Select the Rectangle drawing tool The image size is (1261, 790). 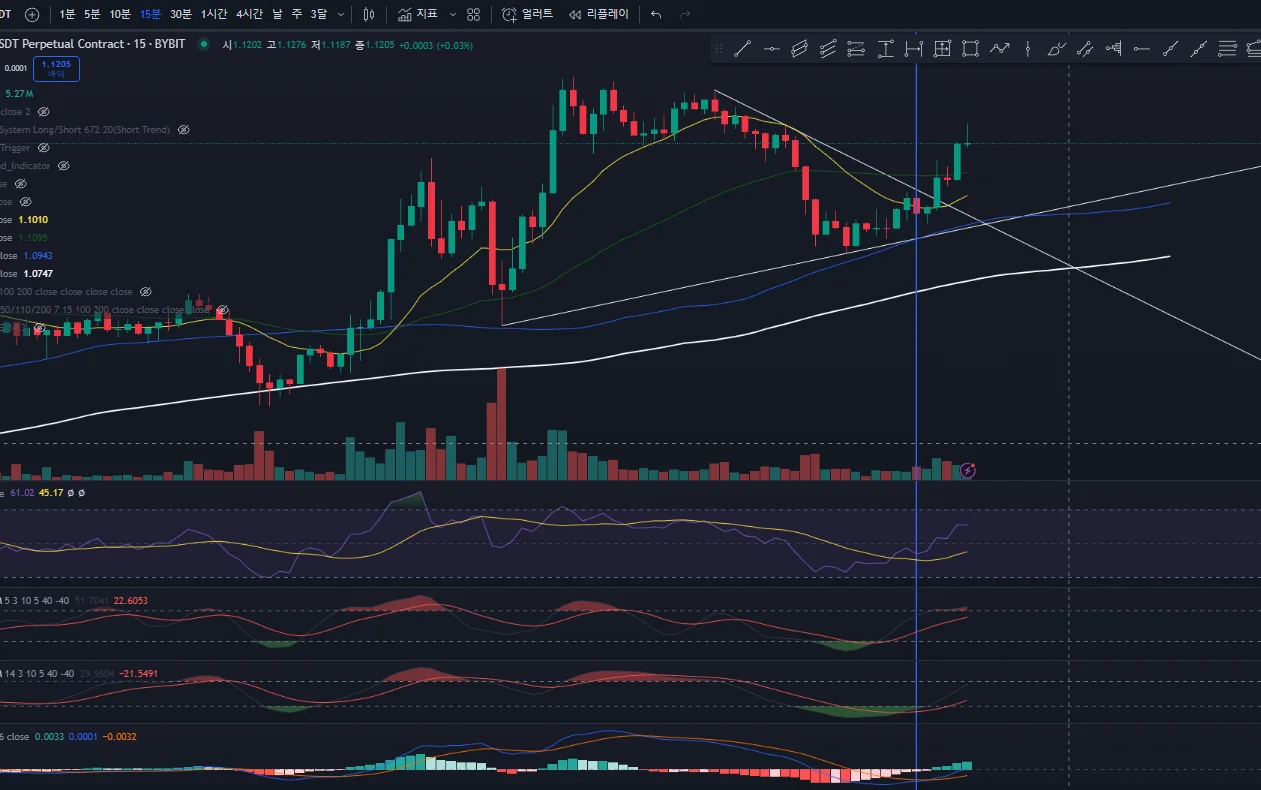coord(970,48)
